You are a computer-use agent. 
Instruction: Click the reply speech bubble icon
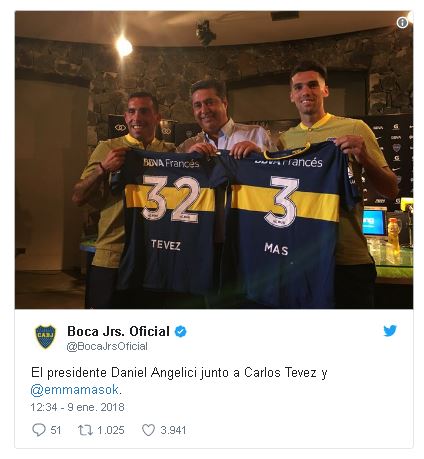click(38, 430)
